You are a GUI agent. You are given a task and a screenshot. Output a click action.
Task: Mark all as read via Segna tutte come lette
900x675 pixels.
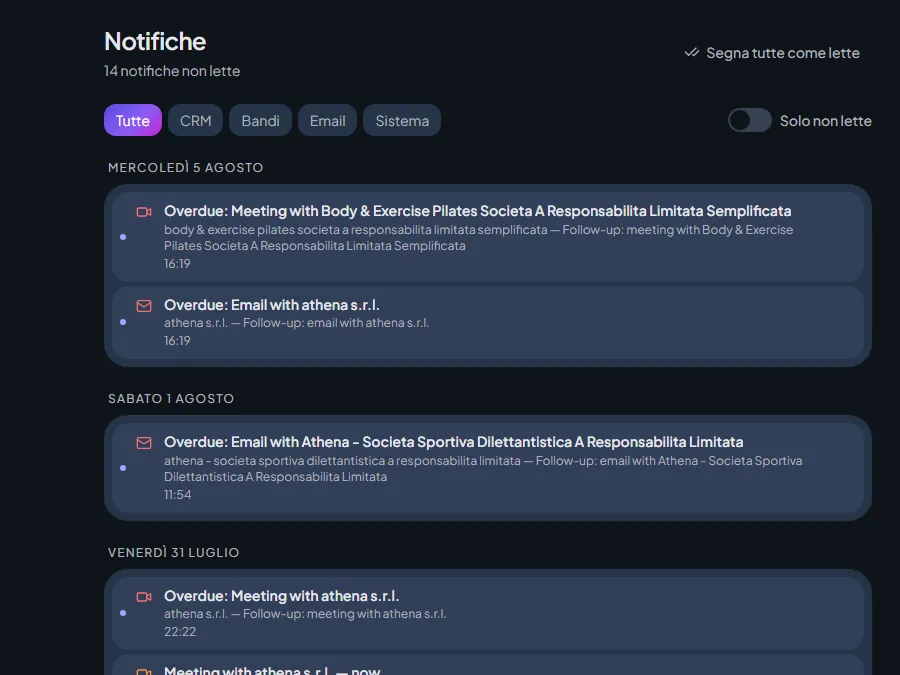pyautogui.click(x=772, y=53)
